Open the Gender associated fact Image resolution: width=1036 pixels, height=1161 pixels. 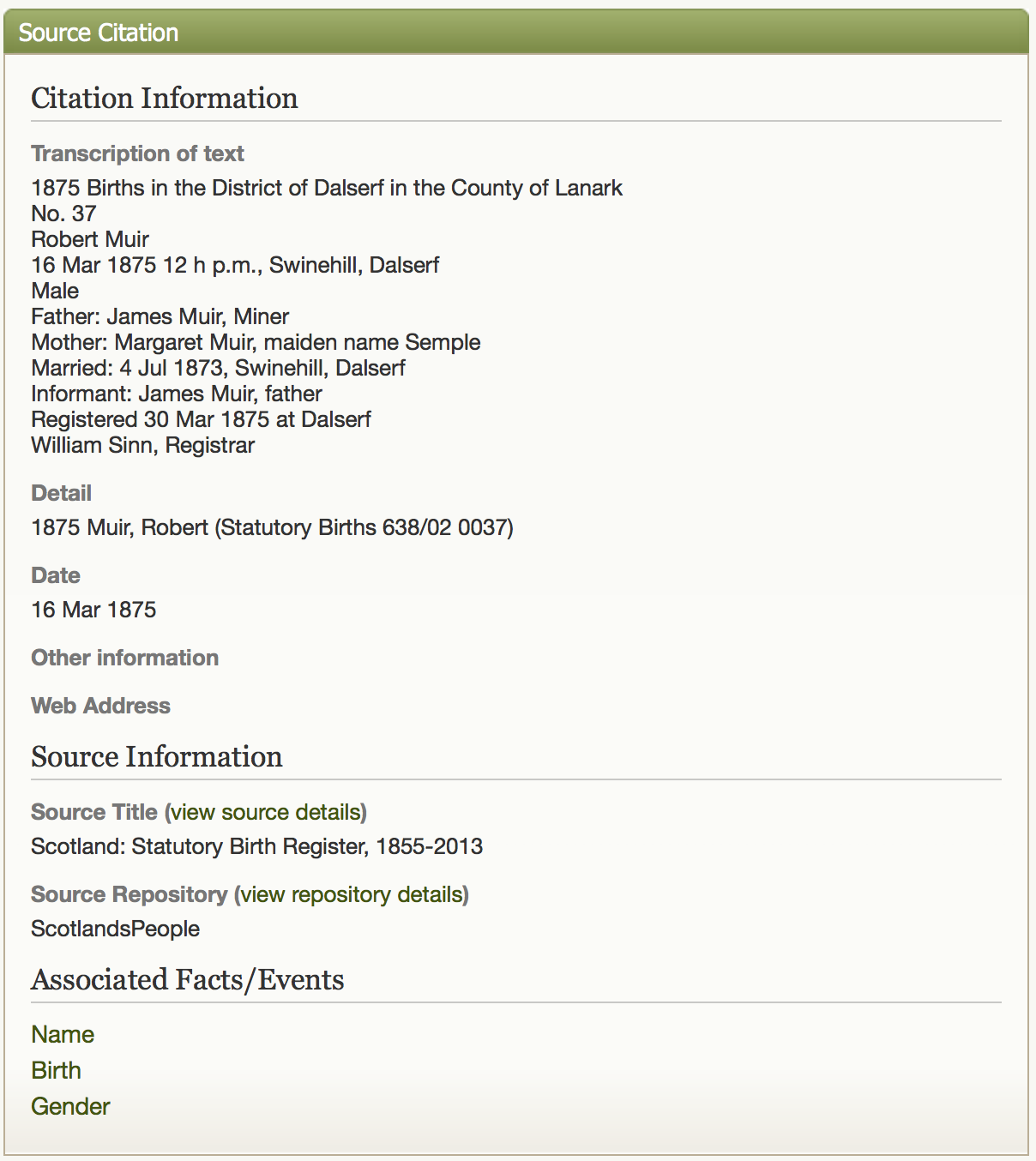pyautogui.click(x=70, y=1106)
